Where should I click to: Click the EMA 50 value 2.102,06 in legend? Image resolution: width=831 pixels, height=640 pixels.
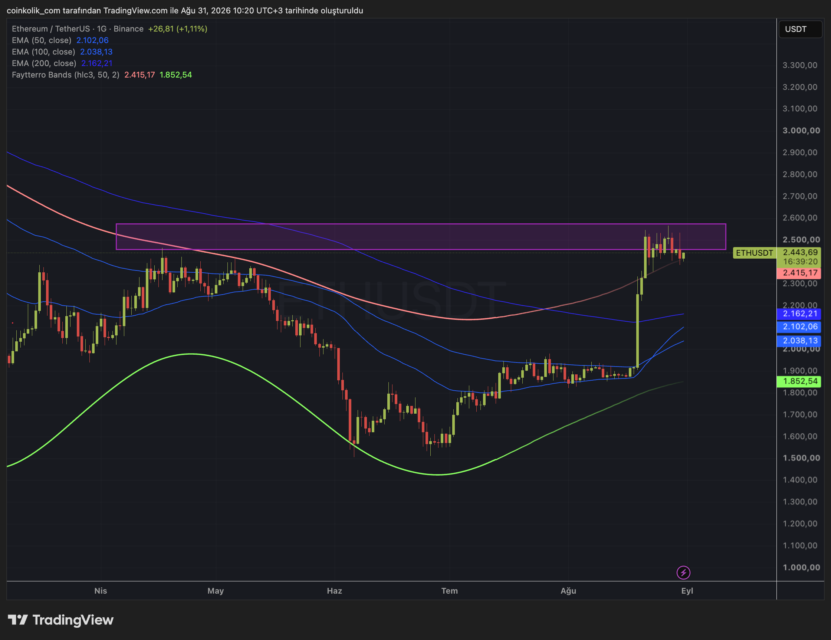click(x=92, y=40)
